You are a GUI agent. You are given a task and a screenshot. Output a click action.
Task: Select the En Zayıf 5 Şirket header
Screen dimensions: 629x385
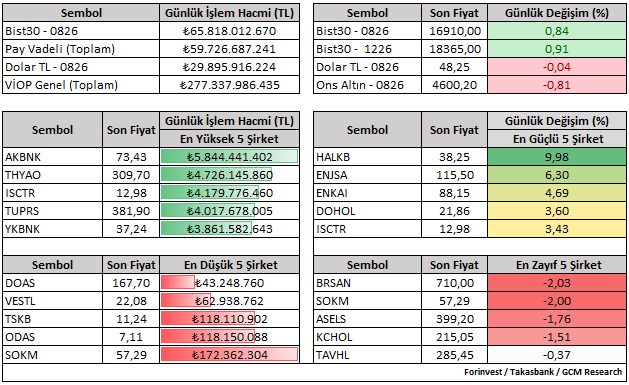[557, 265]
